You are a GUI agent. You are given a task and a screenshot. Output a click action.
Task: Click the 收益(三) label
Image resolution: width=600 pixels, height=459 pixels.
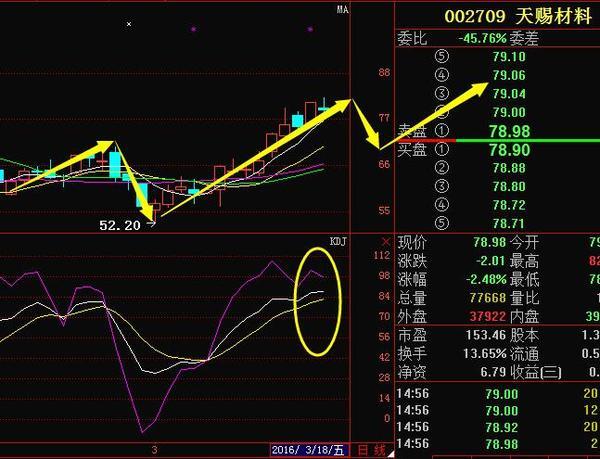[x=536, y=372]
